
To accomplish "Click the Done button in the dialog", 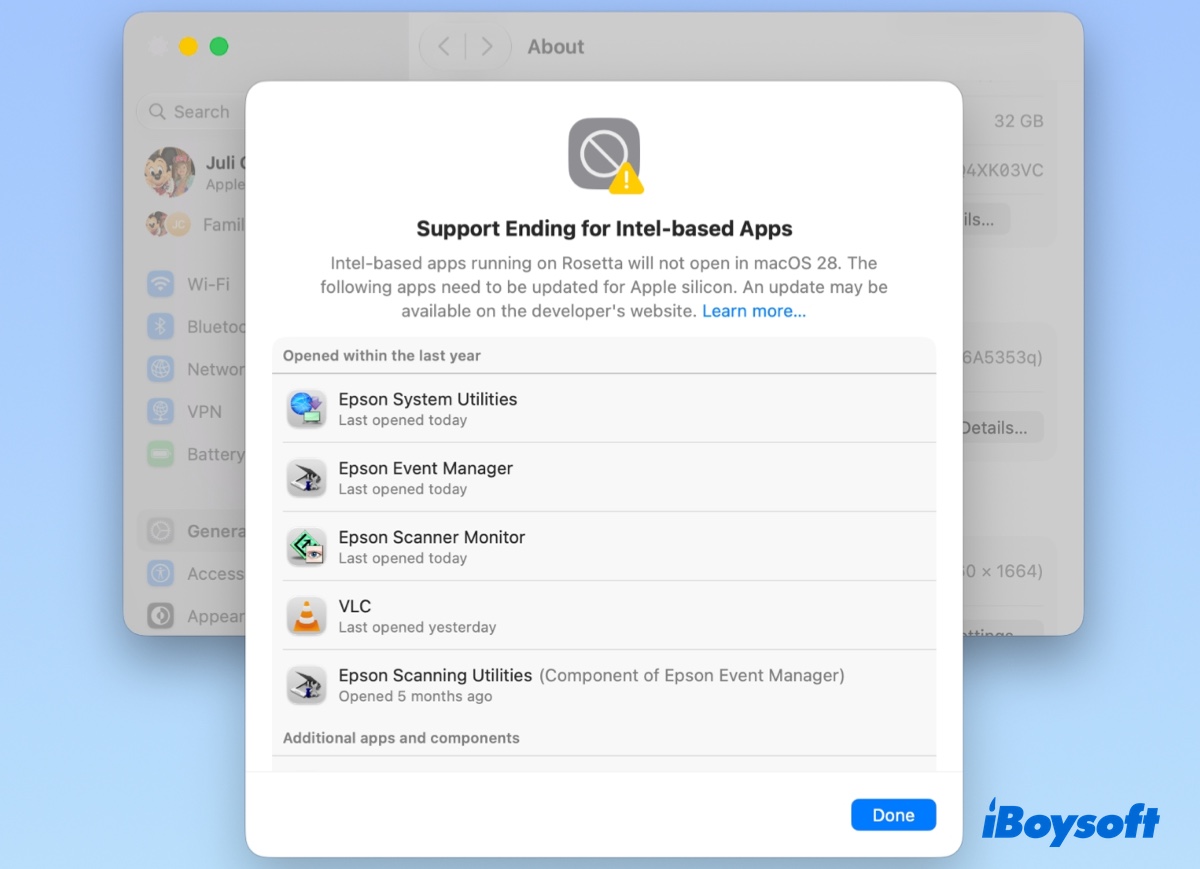I will pyautogui.click(x=893, y=815).
